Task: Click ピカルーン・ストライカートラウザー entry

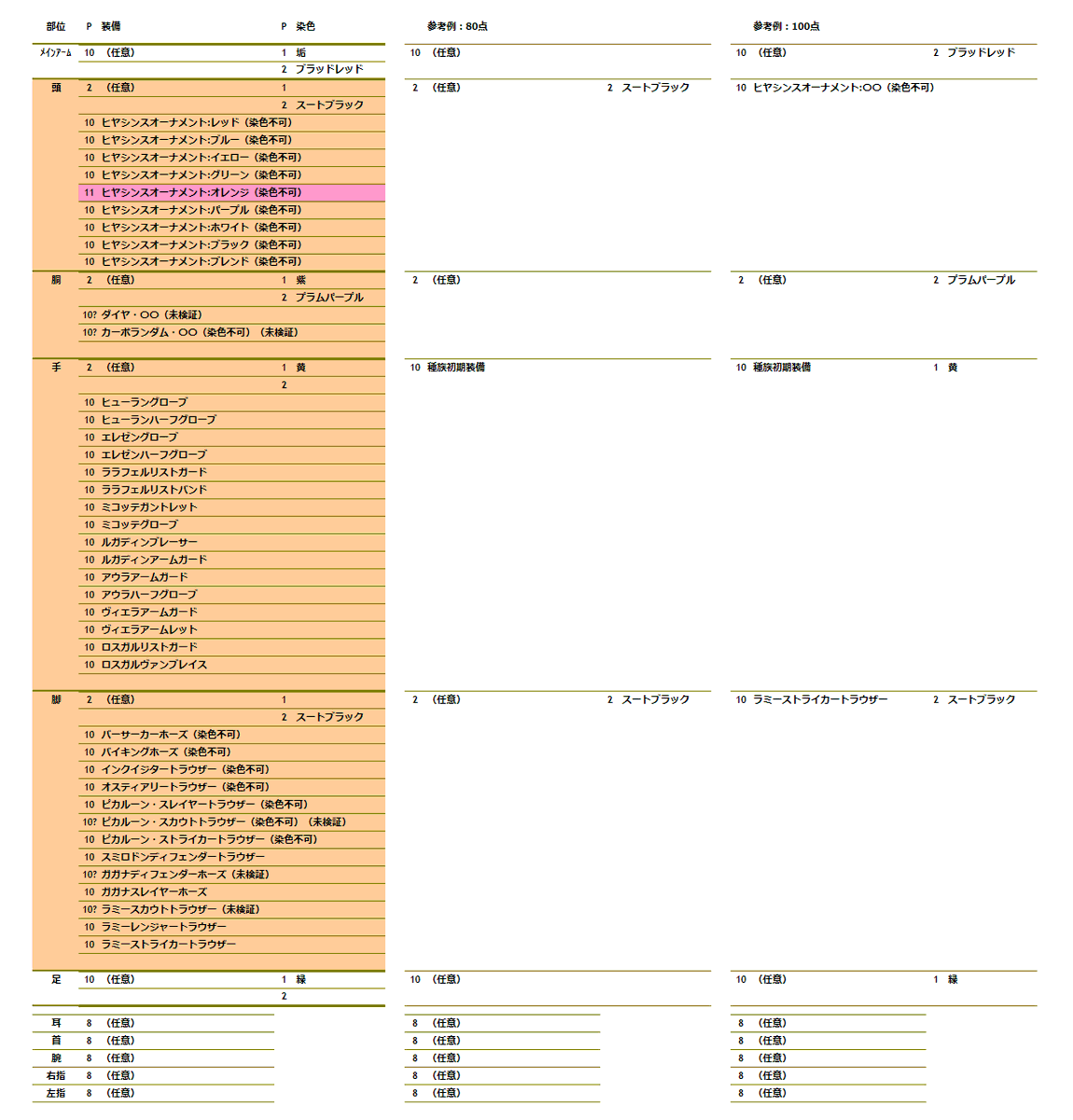Action: (209, 840)
